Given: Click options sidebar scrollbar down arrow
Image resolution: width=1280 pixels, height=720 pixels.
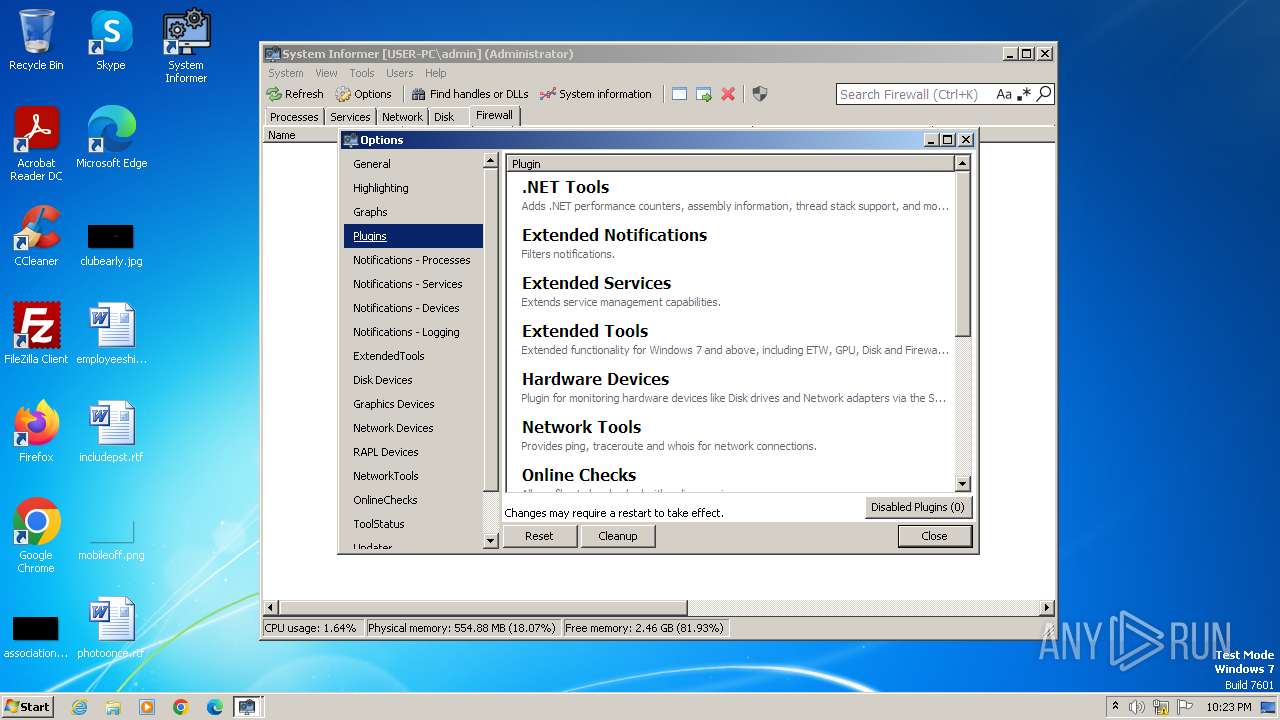Looking at the screenshot, I should coord(491,540).
